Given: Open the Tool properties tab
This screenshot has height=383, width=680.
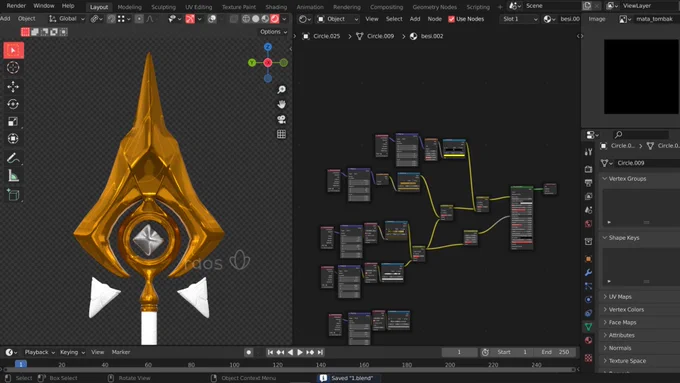Looking at the screenshot, I should 588,152.
